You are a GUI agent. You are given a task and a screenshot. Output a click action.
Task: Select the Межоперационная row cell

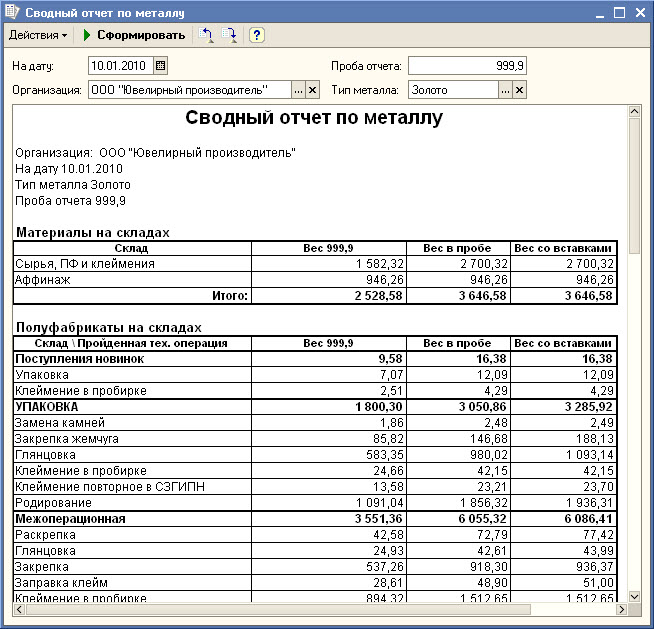pos(70,519)
